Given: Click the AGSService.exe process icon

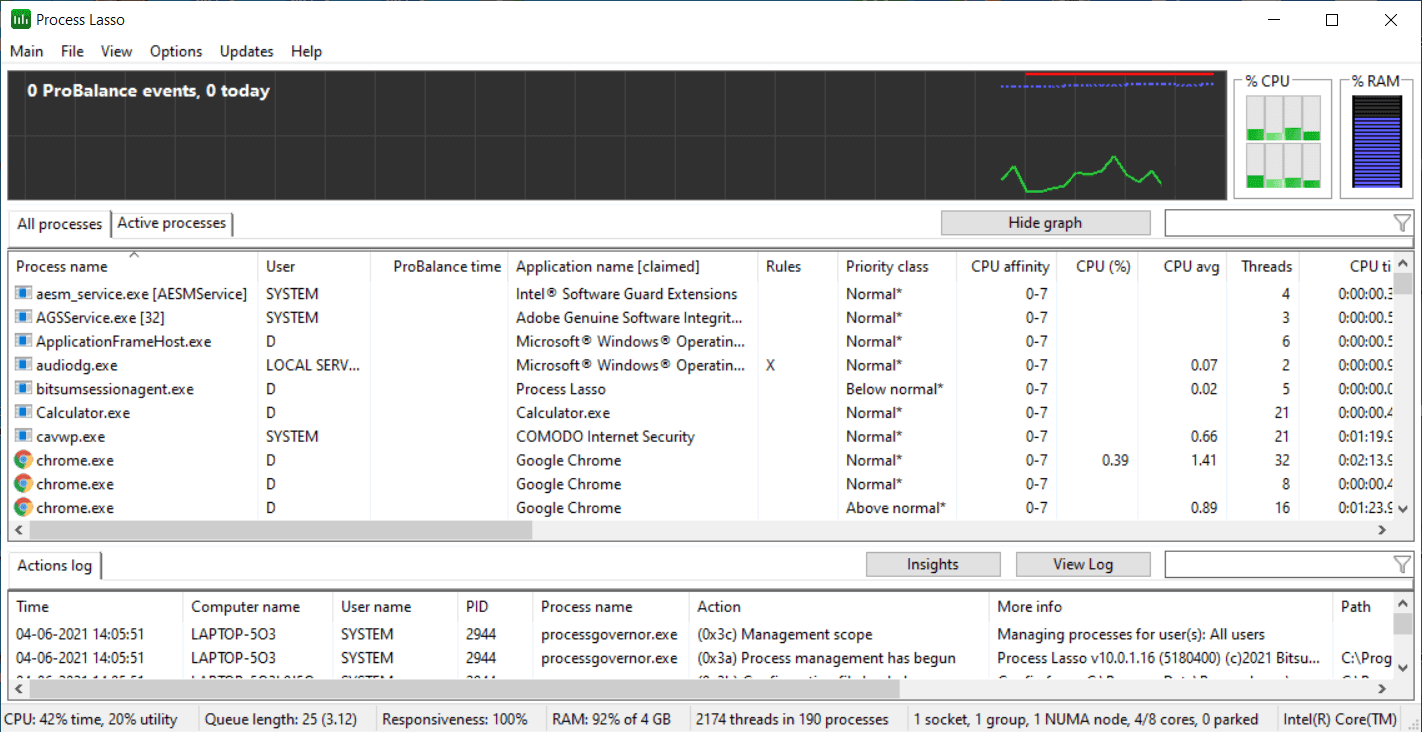Looking at the screenshot, I should tap(23, 318).
